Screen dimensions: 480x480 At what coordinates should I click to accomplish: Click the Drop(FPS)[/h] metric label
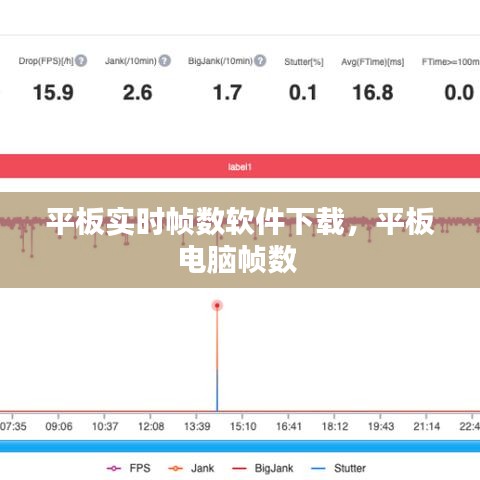click(x=46, y=61)
